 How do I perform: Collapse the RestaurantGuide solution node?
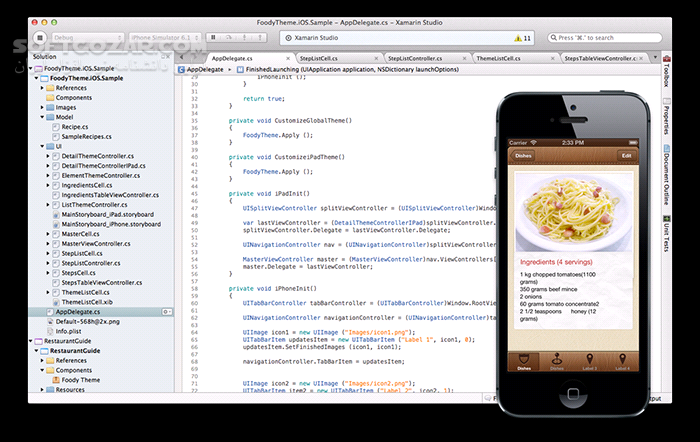pyautogui.click(x=30, y=341)
